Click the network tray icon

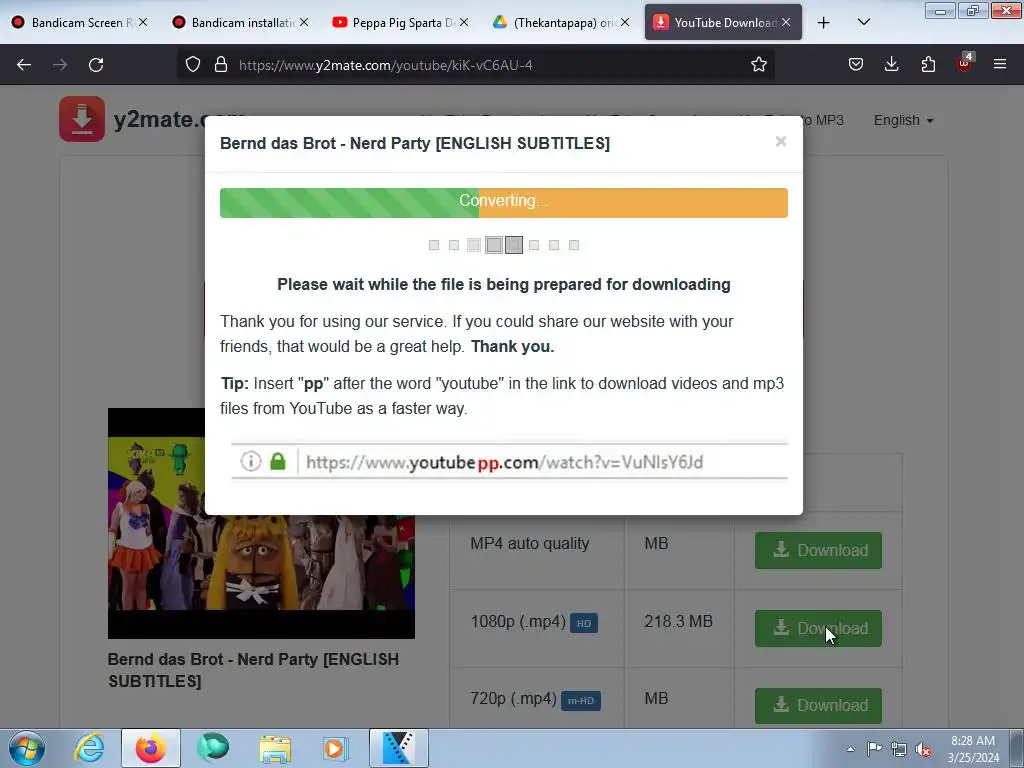tap(899, 749)
